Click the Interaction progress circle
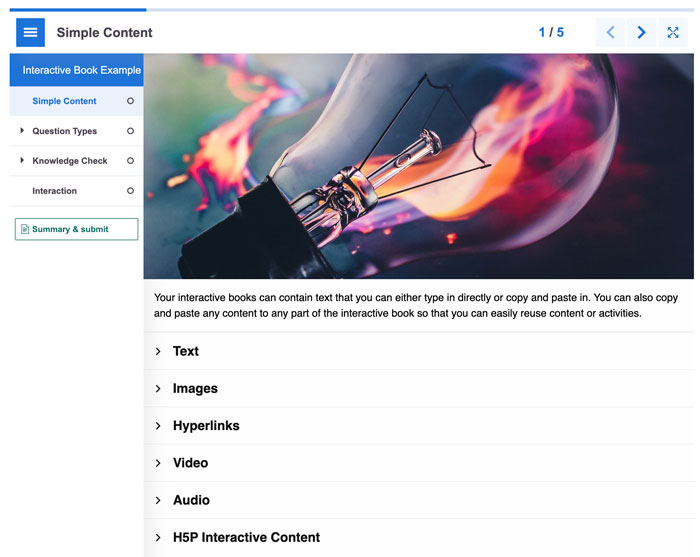The height and width of the screenshot is (557, 700). (130, 191)
